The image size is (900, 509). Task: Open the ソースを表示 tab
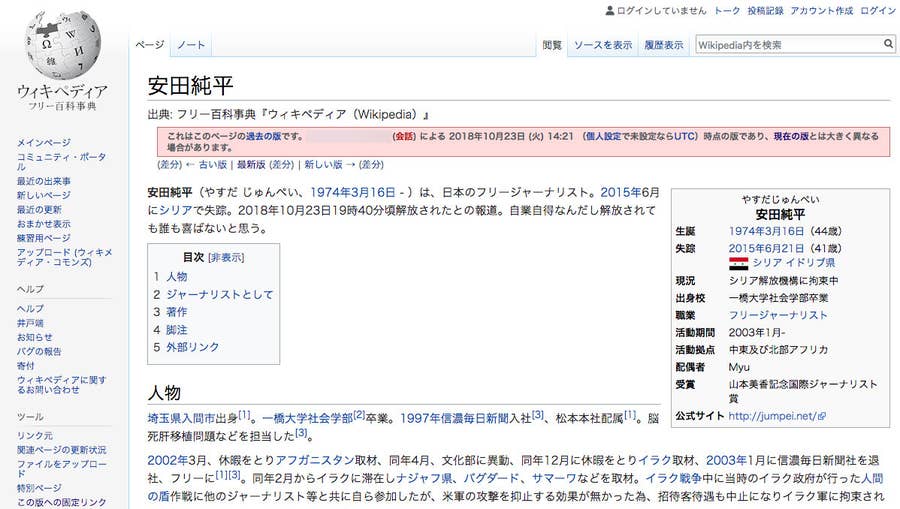603,45
